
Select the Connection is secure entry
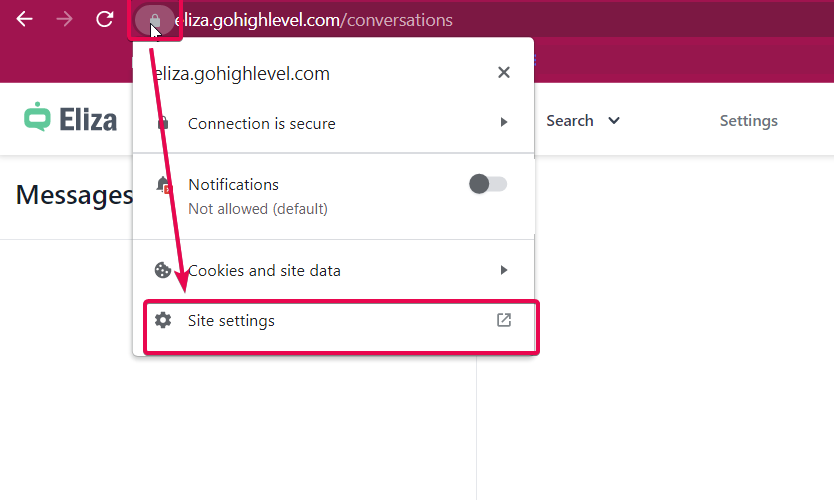[262, 123]
